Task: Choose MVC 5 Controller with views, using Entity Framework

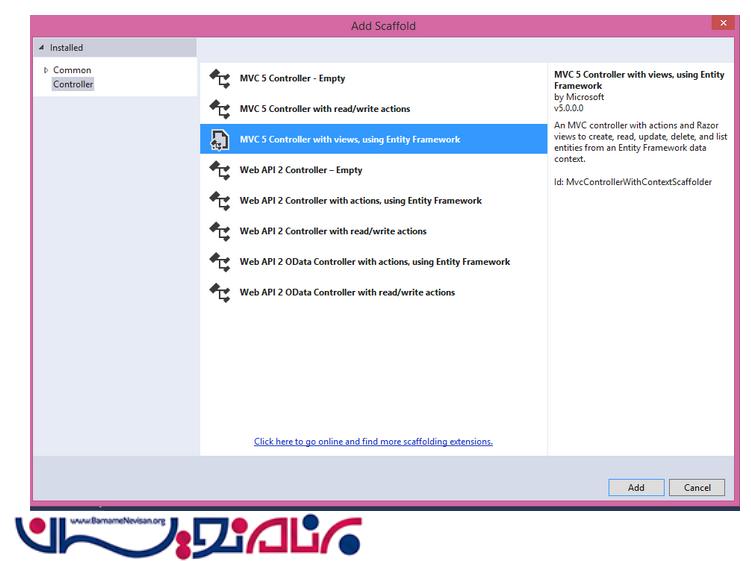Action: click(374, 139)
